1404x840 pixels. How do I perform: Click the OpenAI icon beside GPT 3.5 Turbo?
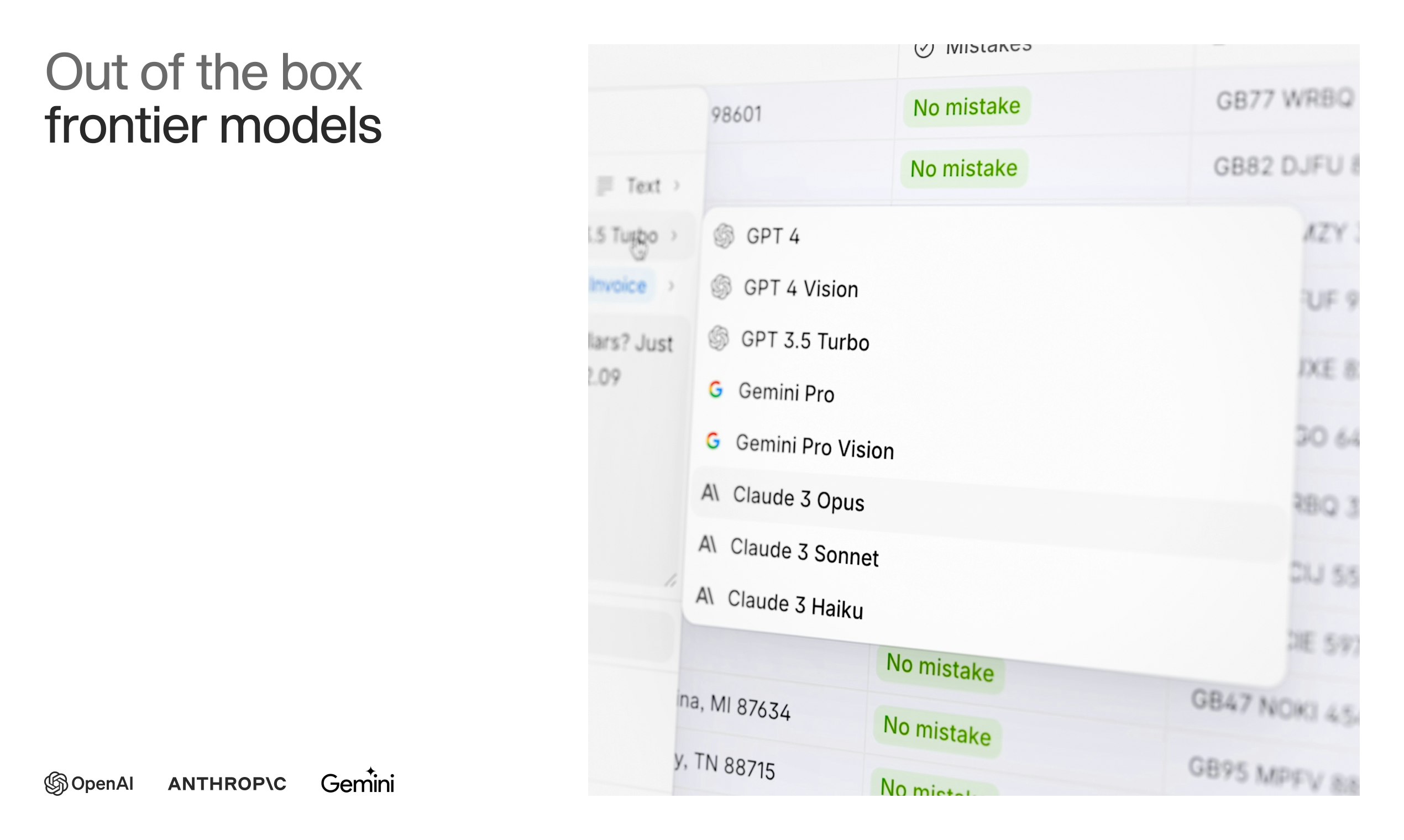(719, 339)
